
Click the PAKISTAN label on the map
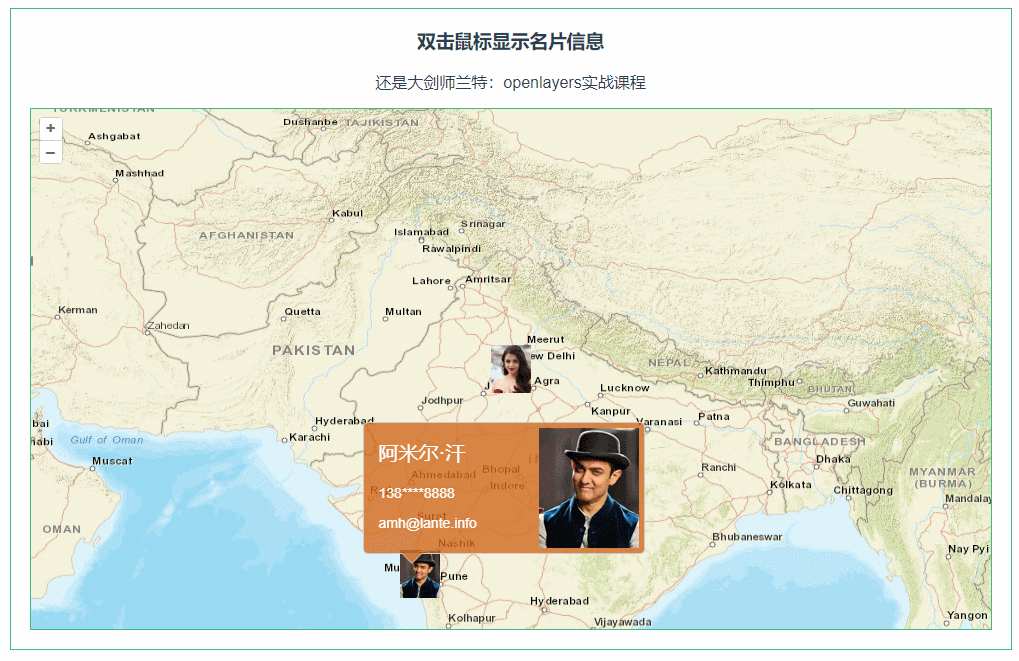pos(313,350)
